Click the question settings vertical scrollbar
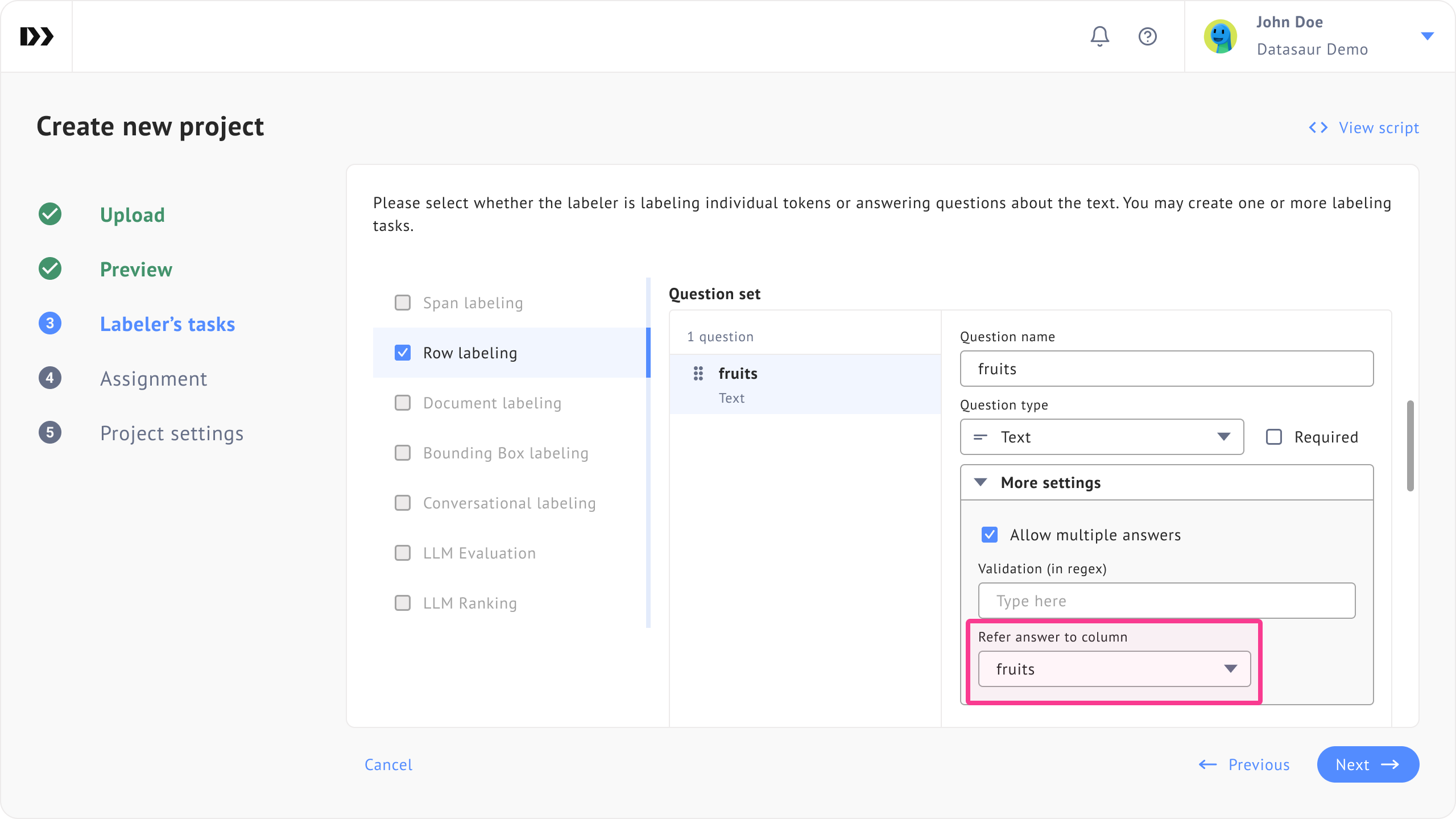The image size is (1456, 819). 1410,446
